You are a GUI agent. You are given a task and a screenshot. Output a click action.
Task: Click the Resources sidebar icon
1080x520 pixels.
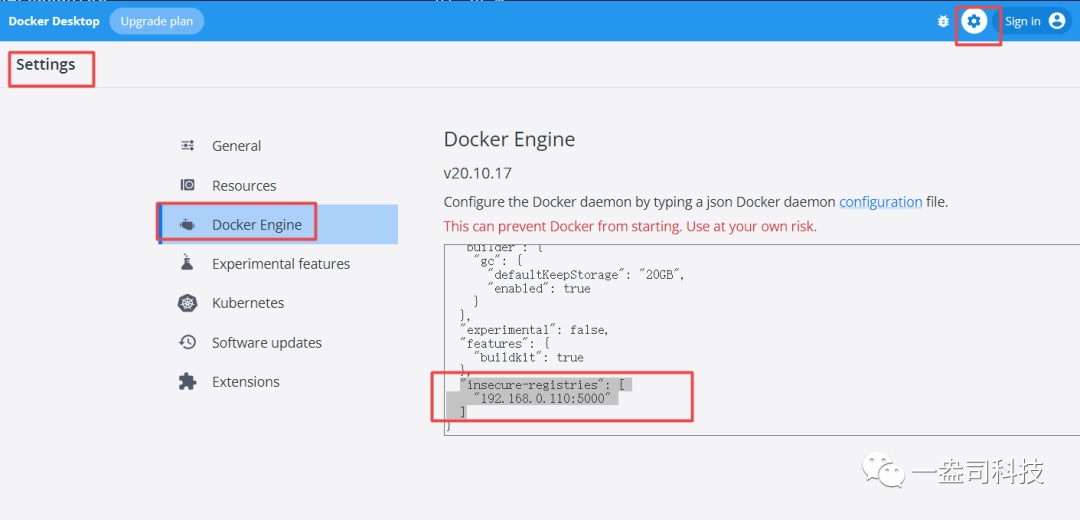coord(187,185)
